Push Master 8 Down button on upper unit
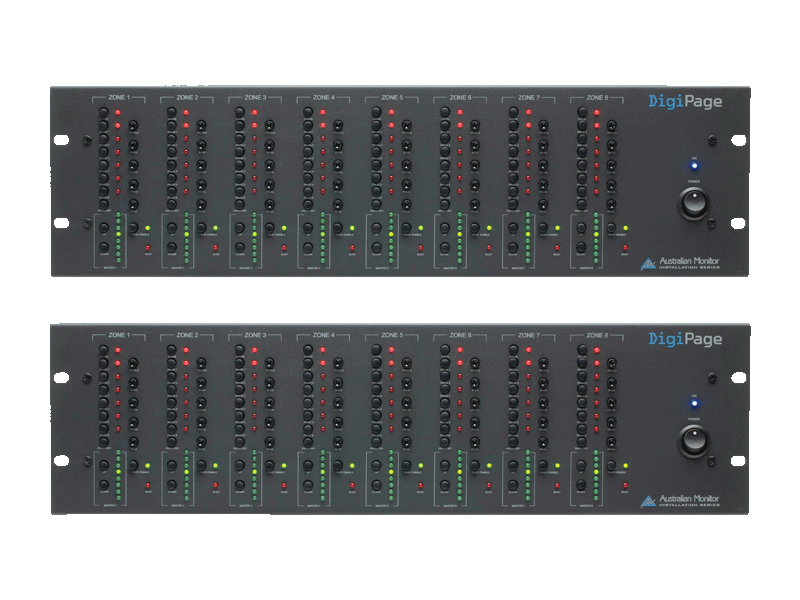800x600 pixels. 582,247
